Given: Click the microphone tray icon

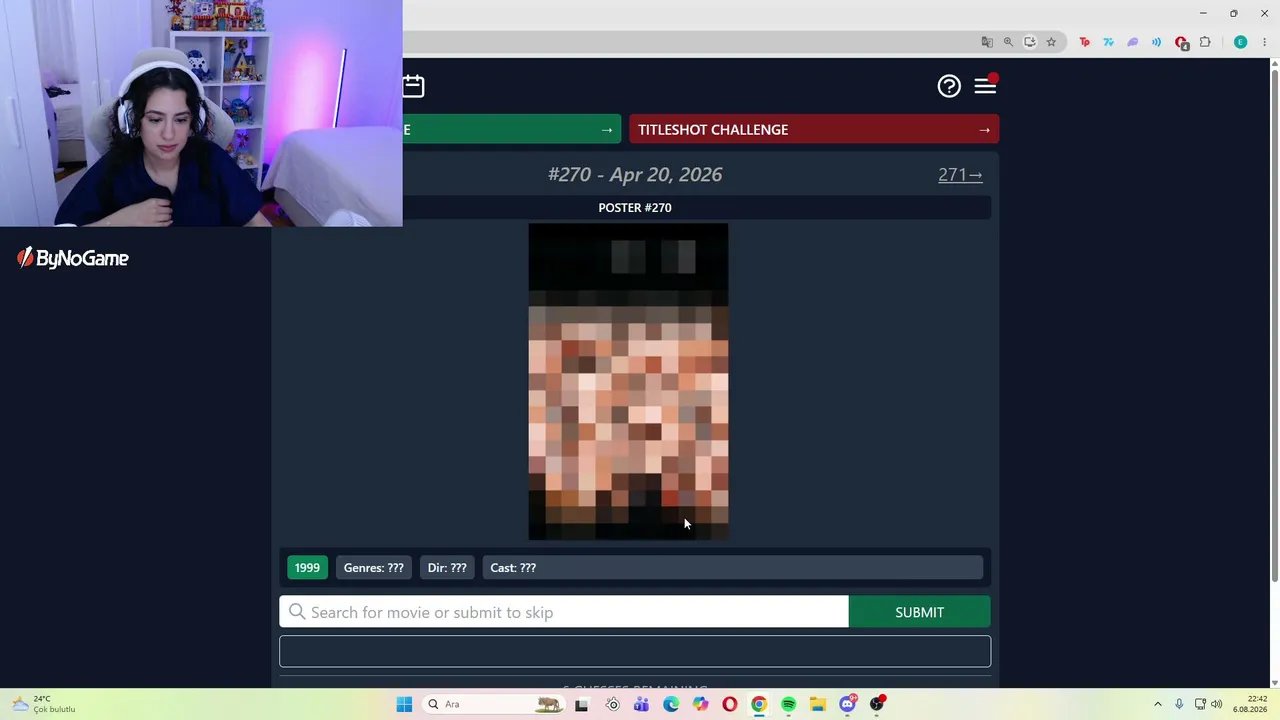Looking at the screenshot, I should [1179, 704].
